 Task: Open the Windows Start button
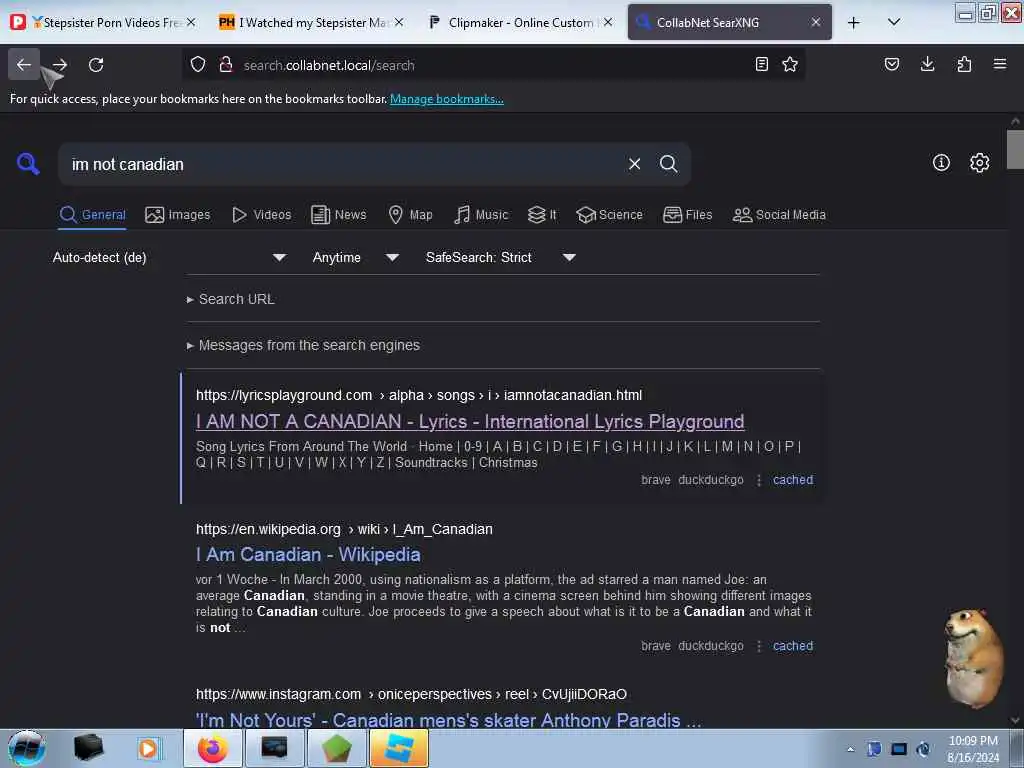point(27,748)
